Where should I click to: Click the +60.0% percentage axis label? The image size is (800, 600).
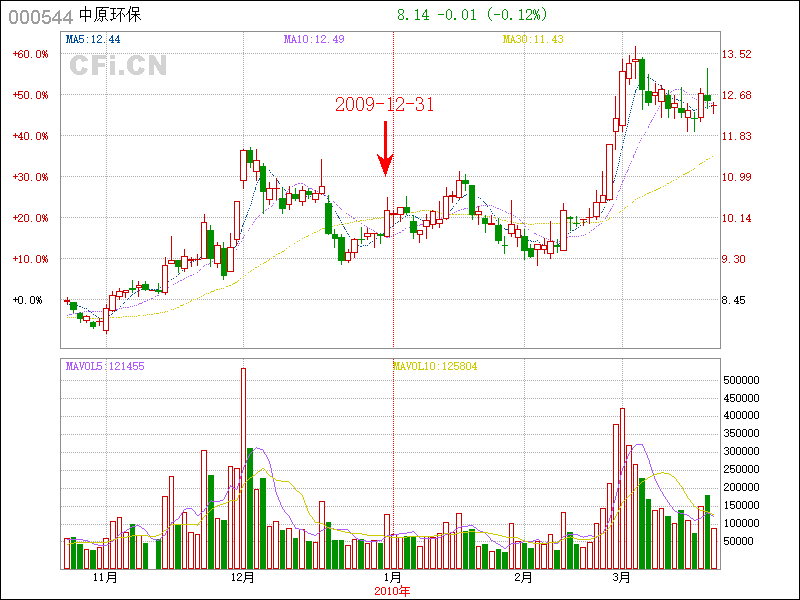click(x=30, y=54)
